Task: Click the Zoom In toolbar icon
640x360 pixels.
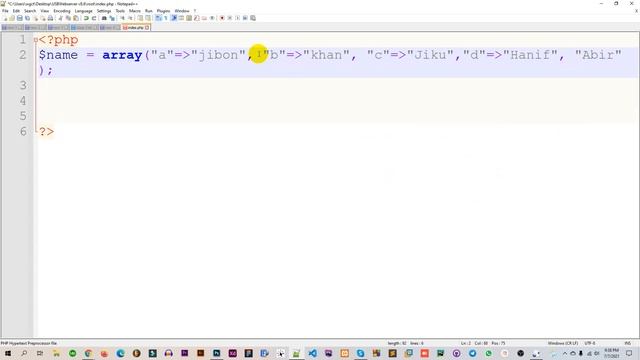Action: point(122,18)
